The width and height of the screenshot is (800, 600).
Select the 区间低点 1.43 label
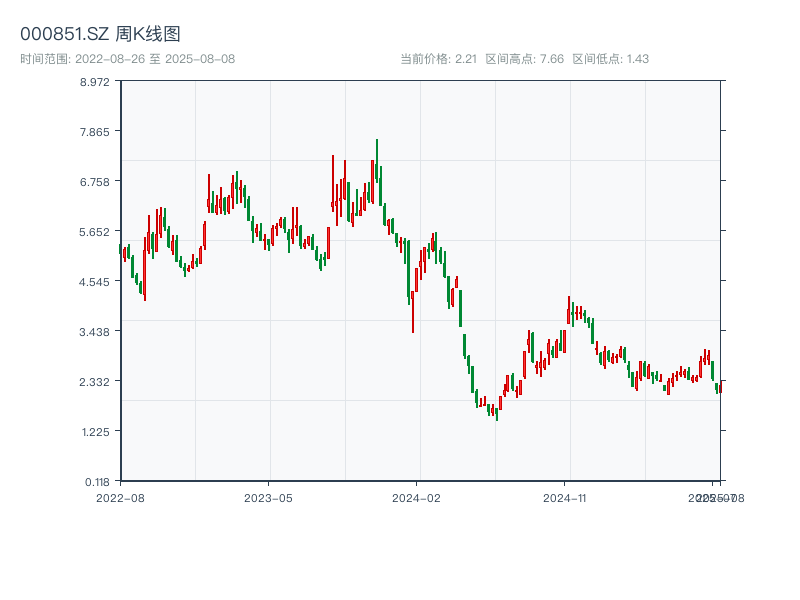tap(610, 59)
